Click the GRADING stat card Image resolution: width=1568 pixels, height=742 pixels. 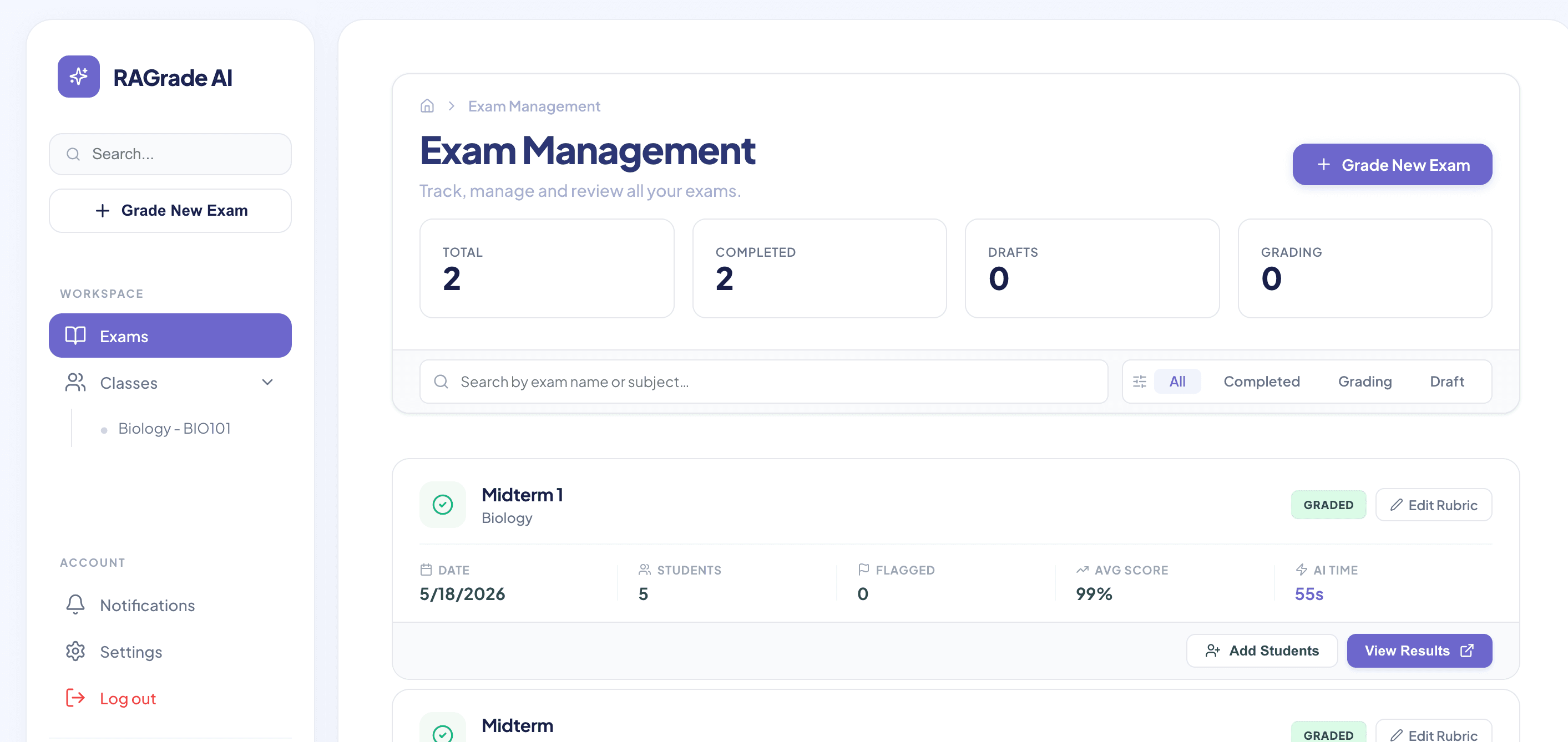tap(1365, 268)
